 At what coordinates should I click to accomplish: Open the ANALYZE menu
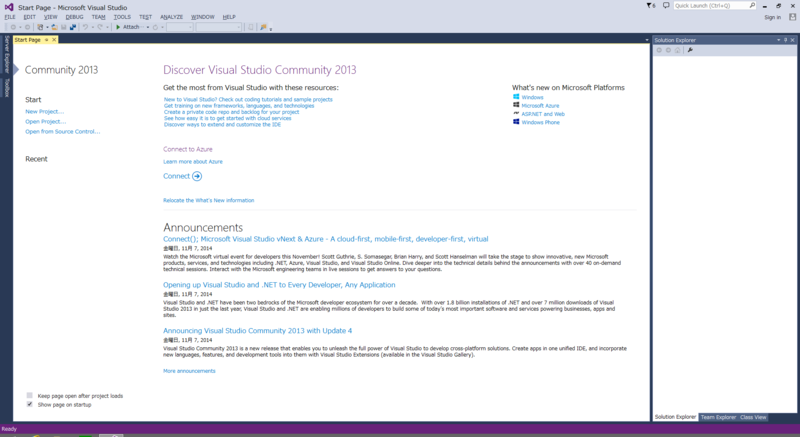pos(171,17)
